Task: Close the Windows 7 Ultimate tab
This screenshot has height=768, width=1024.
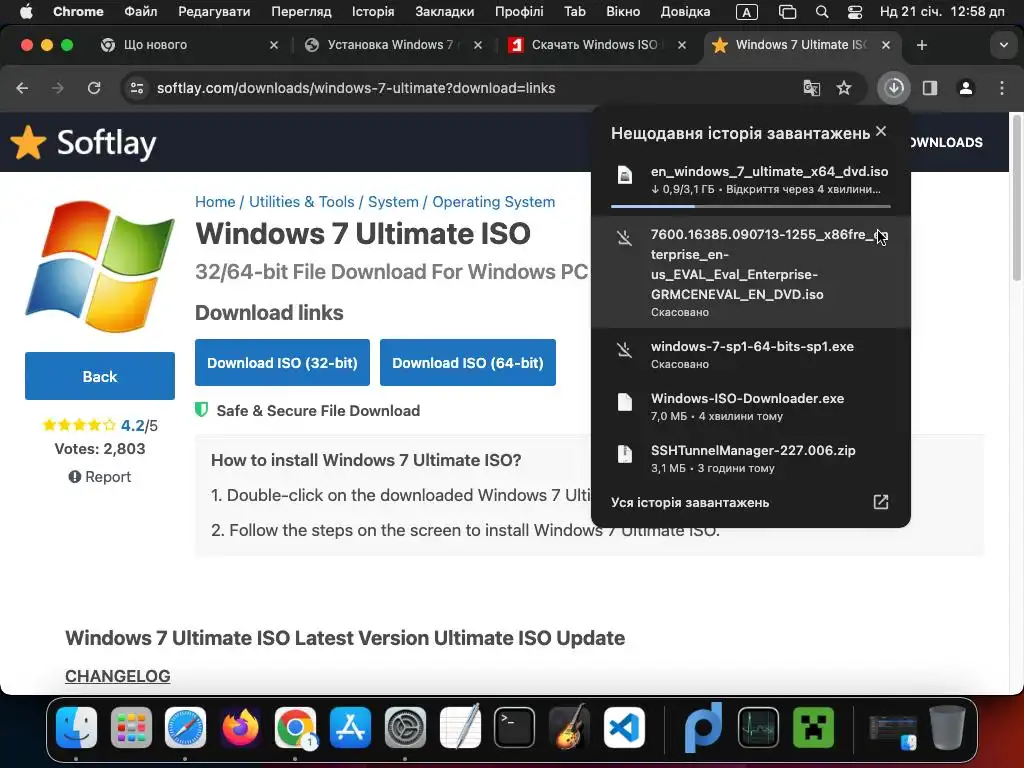Action: pos(886,45)
